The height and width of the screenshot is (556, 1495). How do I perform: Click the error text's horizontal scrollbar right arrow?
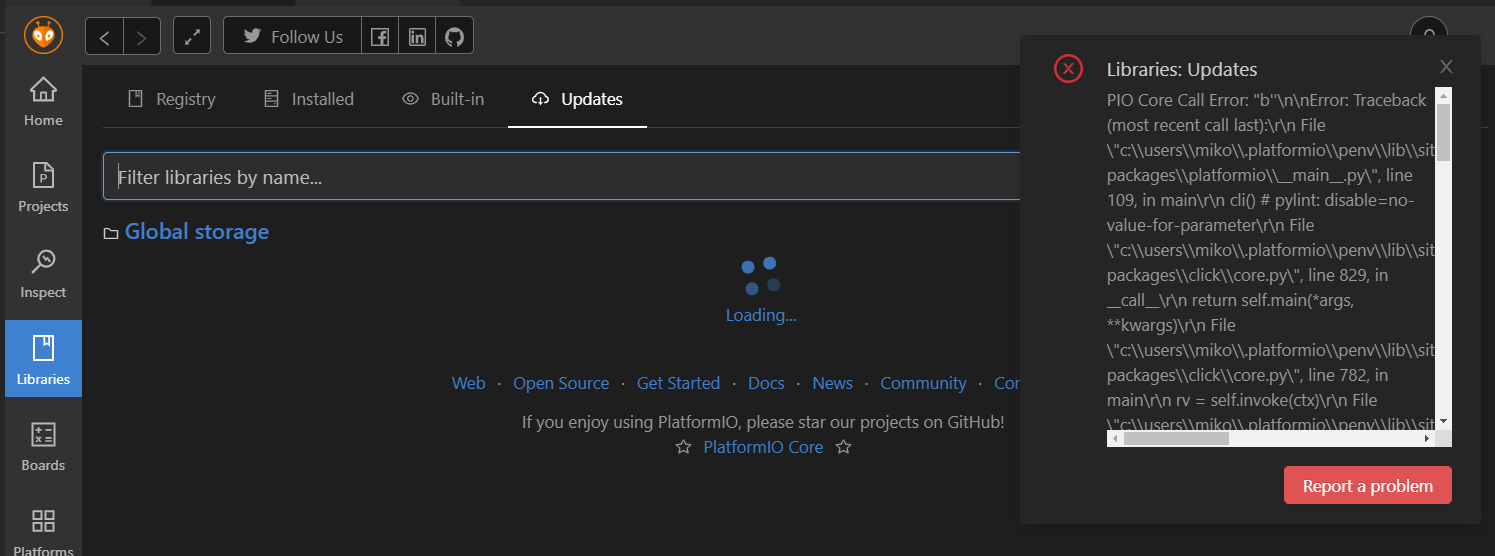point(1427,438)
